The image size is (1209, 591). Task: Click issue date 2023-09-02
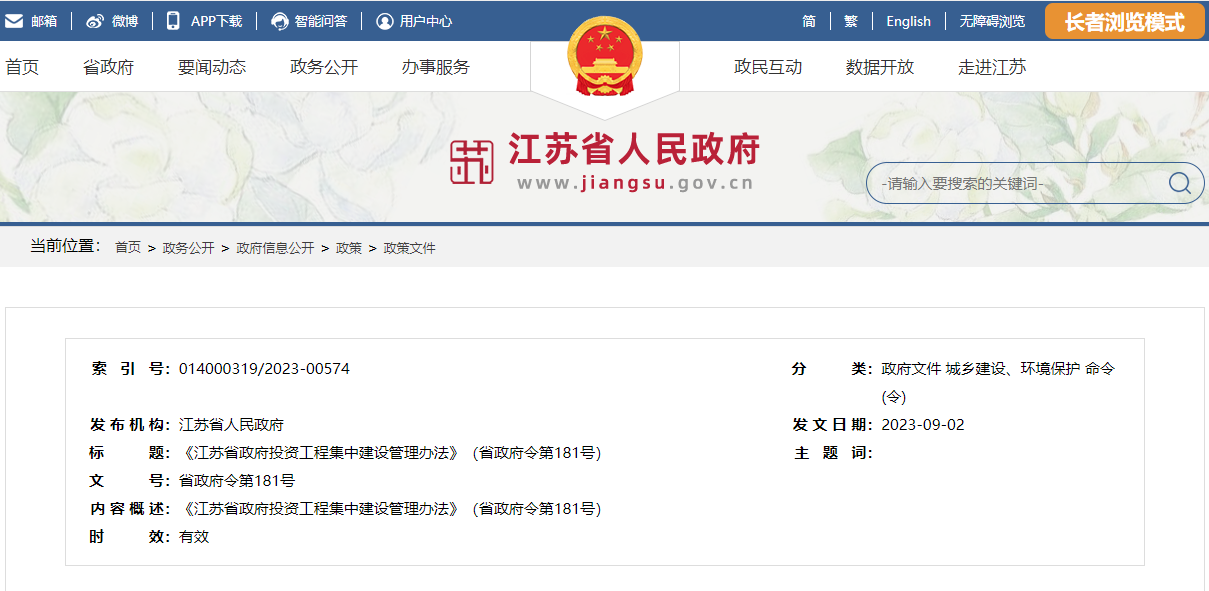(x=923, y=425)
